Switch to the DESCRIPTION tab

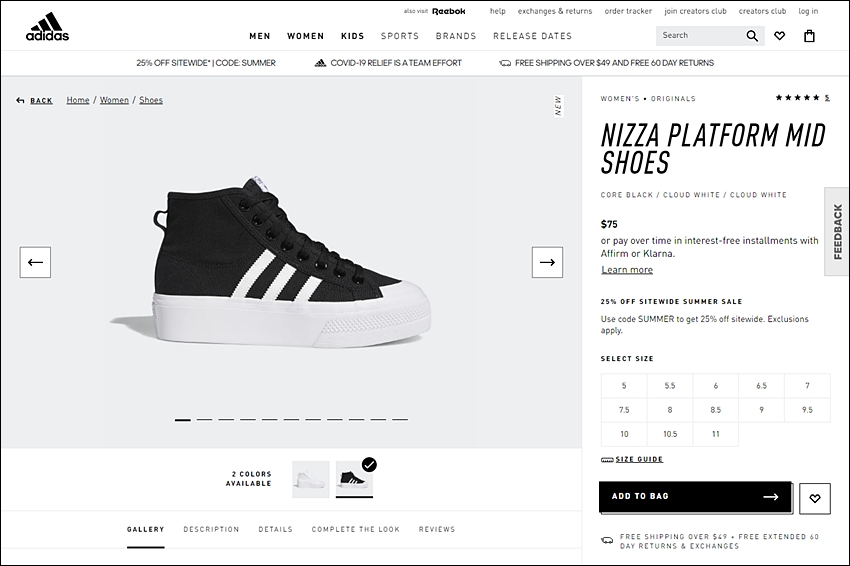(211, 529)
